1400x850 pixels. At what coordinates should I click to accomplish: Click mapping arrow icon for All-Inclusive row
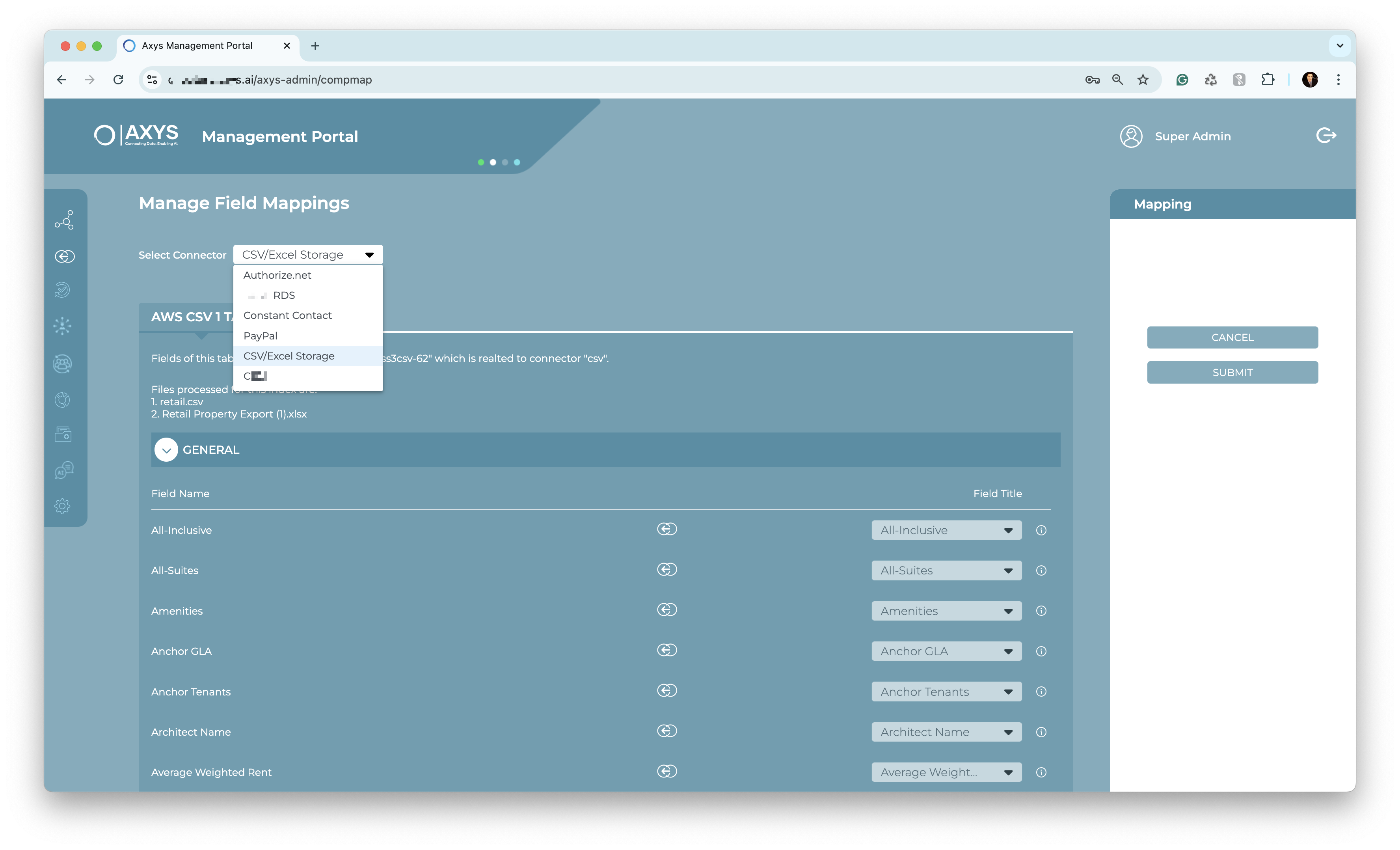(667, 529)
